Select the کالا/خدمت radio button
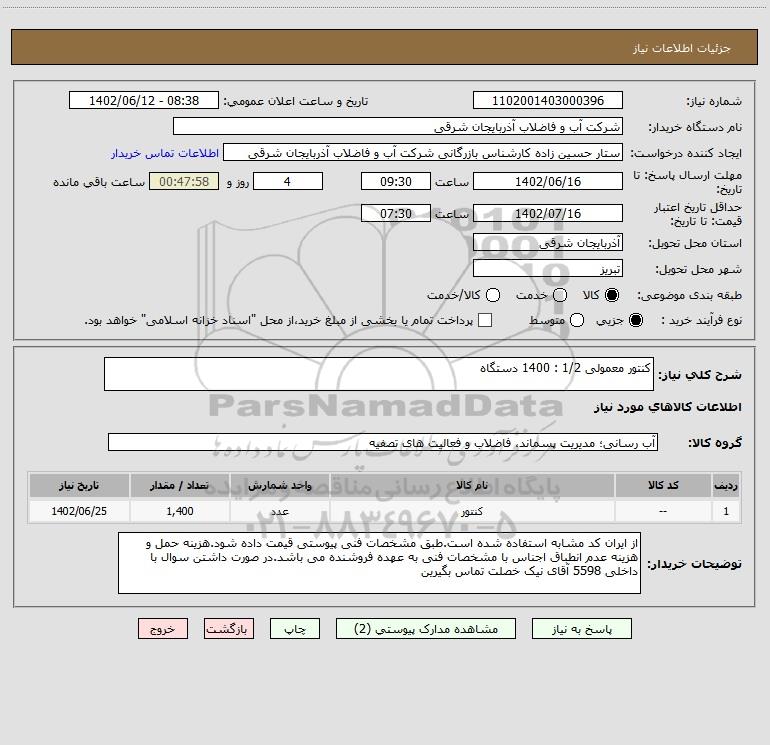770x745 pixels. 493,295
